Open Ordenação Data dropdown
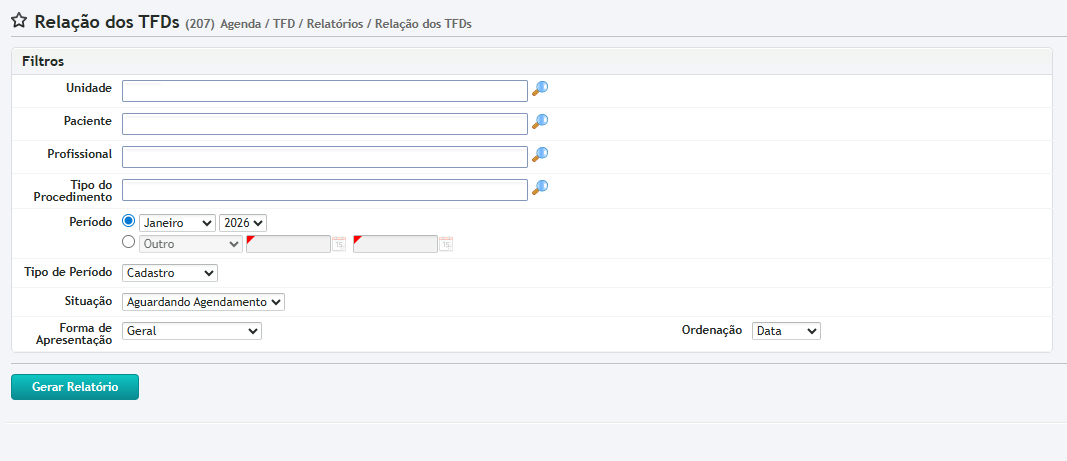This screenshot has height=461, width=1067. pos(786,331)
